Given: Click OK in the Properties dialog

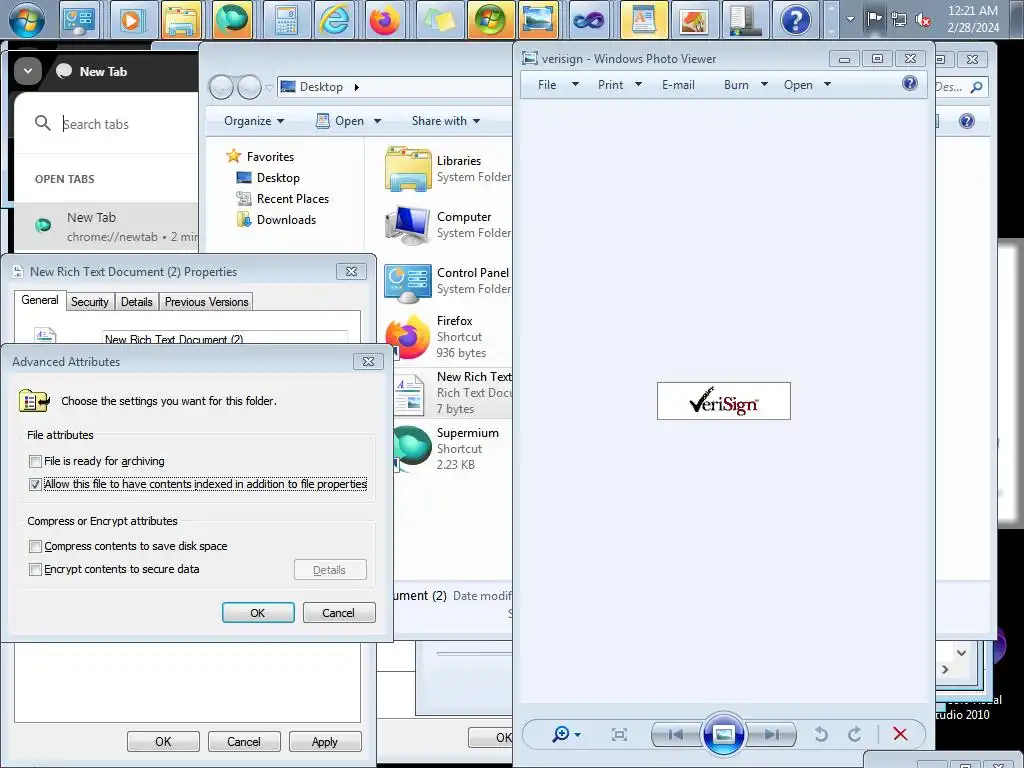Looking at the screenshot, I should (163, 741).
